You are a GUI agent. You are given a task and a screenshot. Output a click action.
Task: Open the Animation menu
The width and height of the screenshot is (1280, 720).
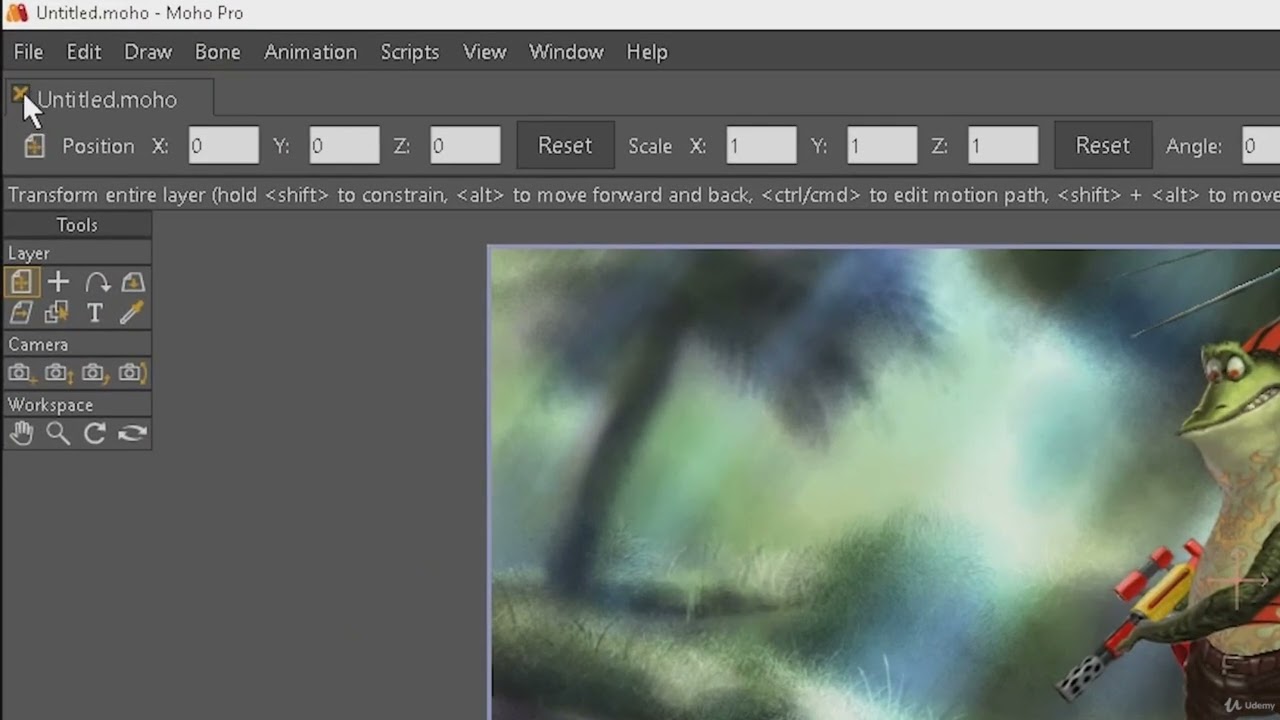point(310,52)
